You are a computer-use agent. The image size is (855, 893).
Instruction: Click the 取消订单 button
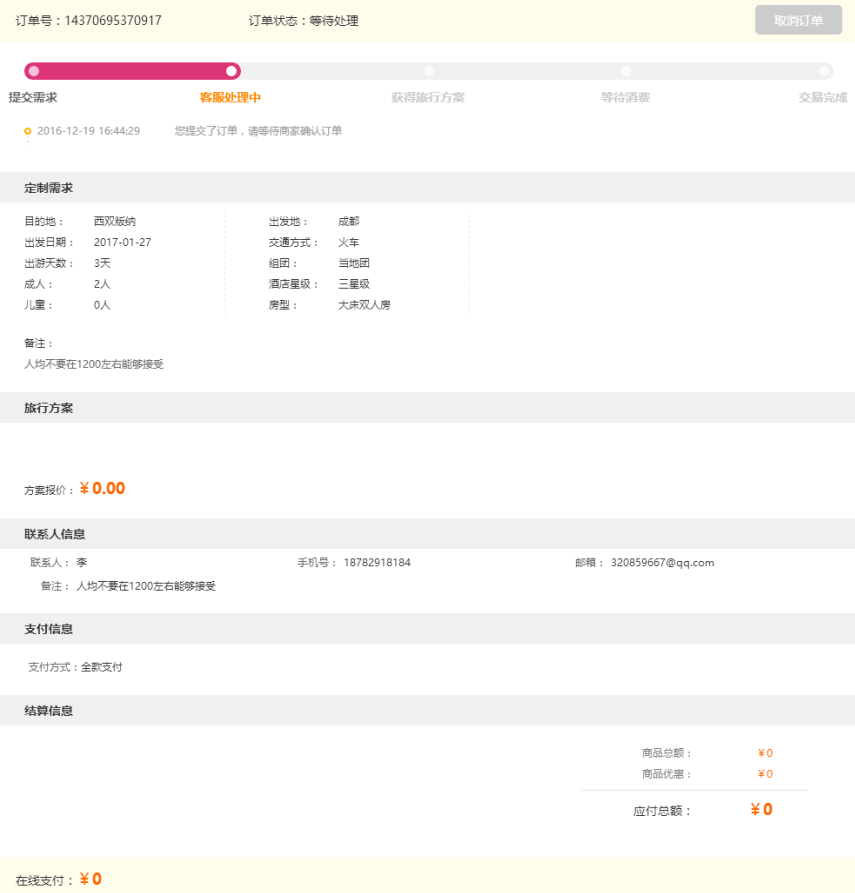798,20
